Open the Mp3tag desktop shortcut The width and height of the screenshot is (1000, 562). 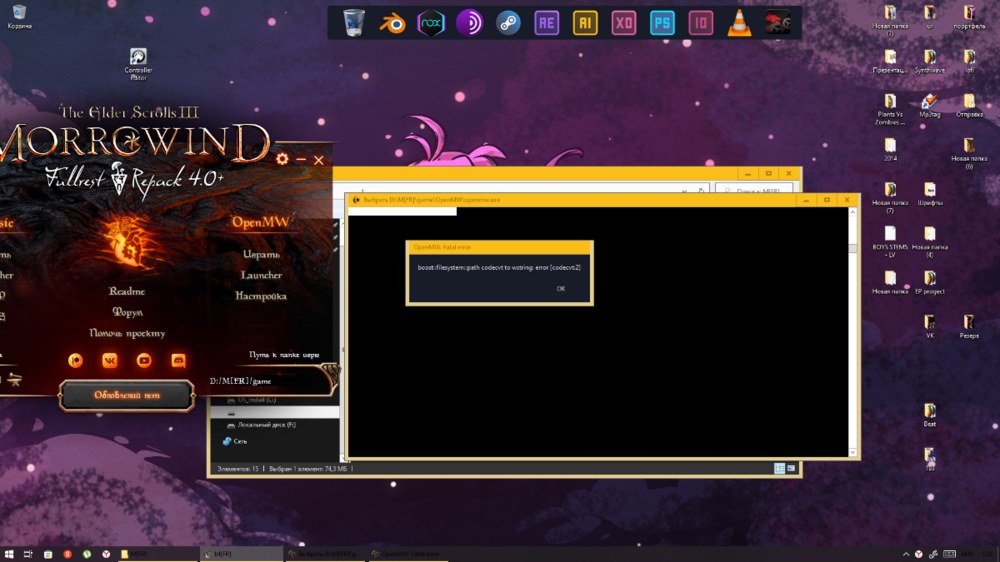[929, 105]
